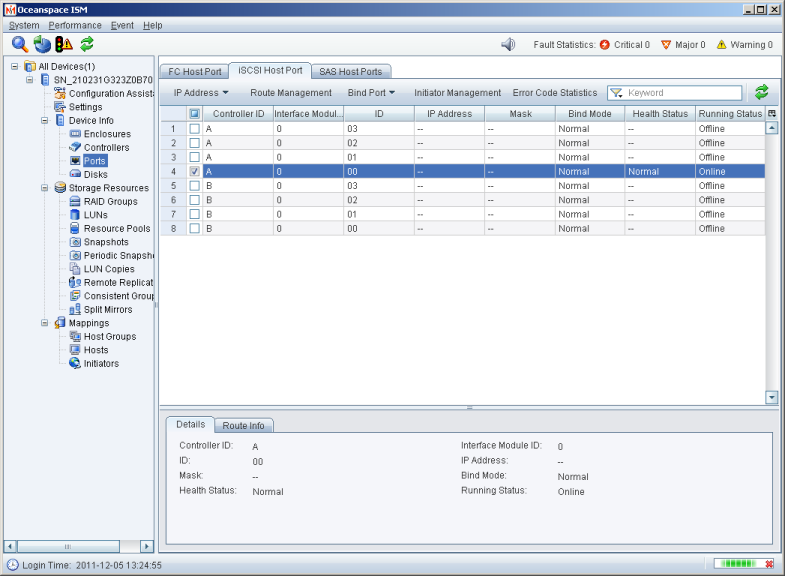Screen dimensions: 785x576
Task: Open the Performance menu
Action: pyautogui.click(x=75, y=26)
